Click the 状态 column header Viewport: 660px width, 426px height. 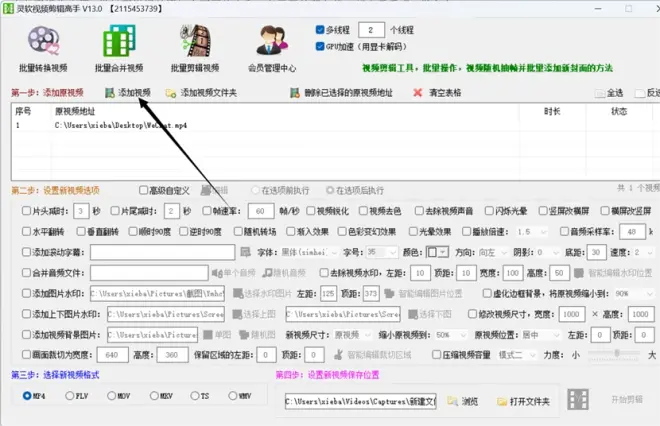coord(619,111)
